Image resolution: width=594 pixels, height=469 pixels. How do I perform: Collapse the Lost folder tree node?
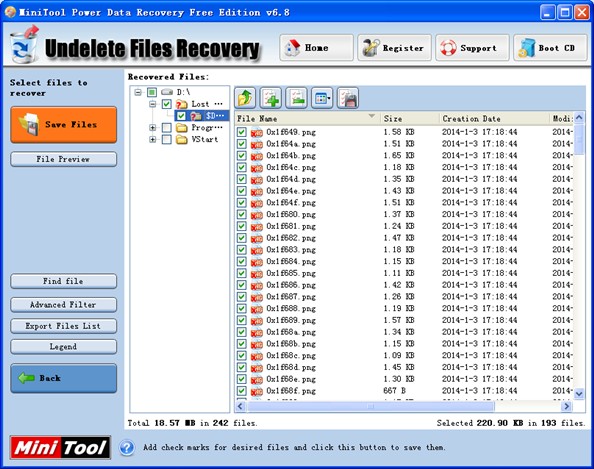[x=153, y=104]
